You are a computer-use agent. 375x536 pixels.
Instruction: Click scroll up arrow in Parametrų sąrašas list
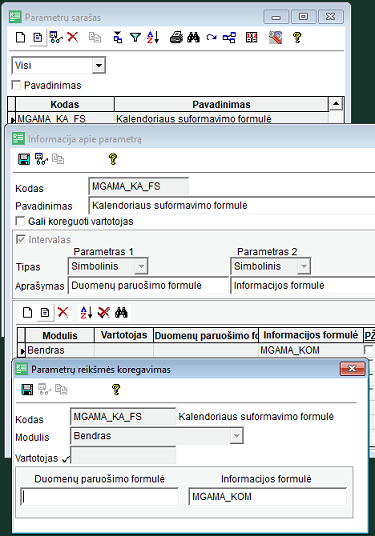click(x=336, y=104)
